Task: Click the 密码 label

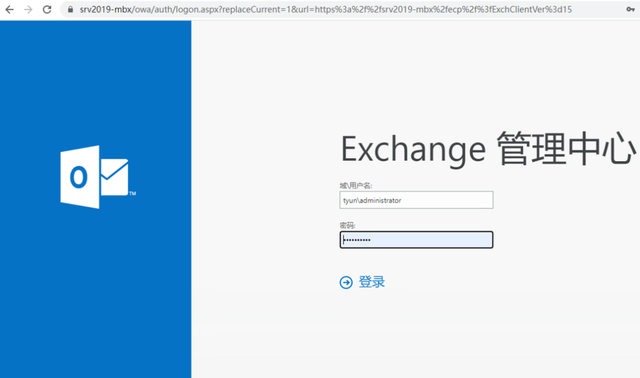Action: coord(347,225)
